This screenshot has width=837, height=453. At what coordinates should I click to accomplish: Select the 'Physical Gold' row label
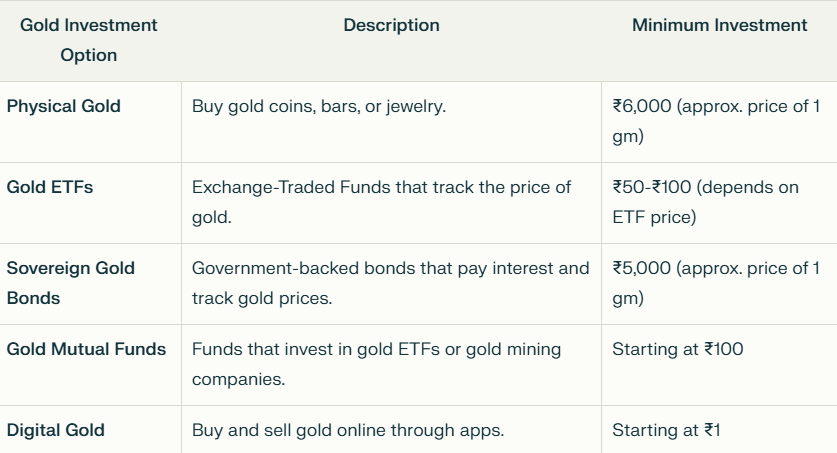coord(64,106)
